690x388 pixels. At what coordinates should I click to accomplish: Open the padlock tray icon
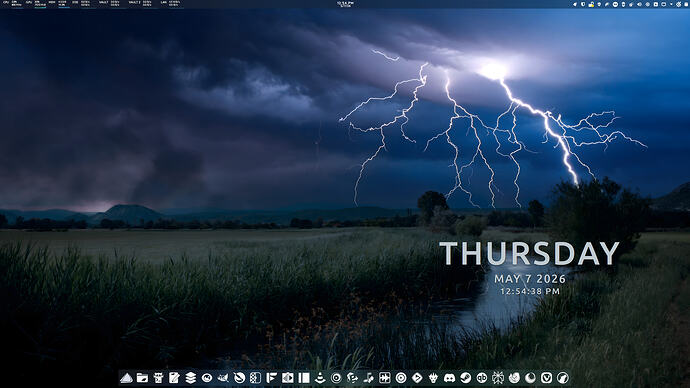coord(591,4)
